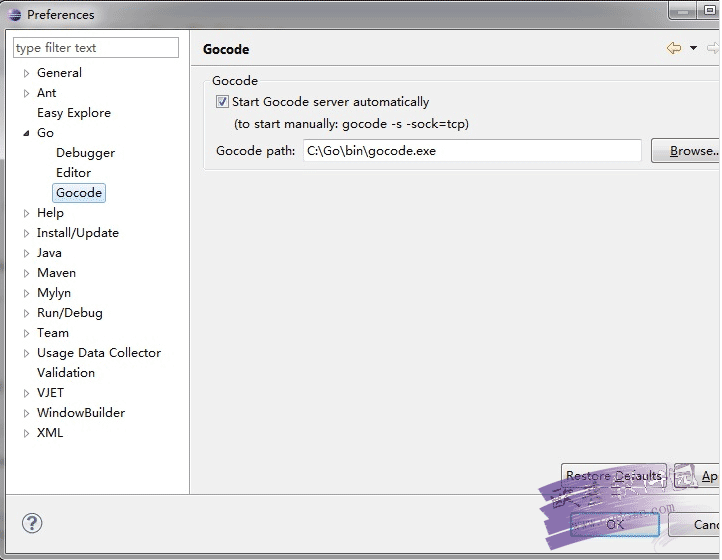The height and width of the screenshot is (560, 722).
Task: Expand the Java tree node
Action: click(x=26, y=253)
